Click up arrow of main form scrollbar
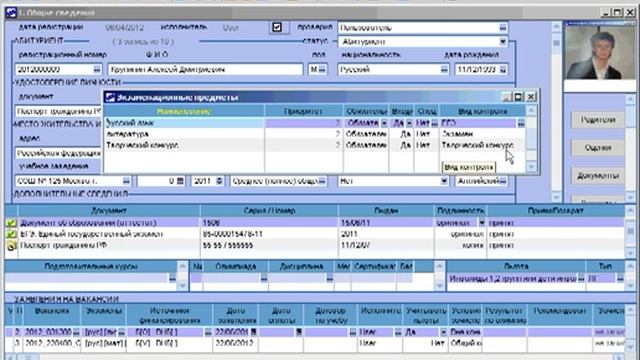 pos(556,27)
